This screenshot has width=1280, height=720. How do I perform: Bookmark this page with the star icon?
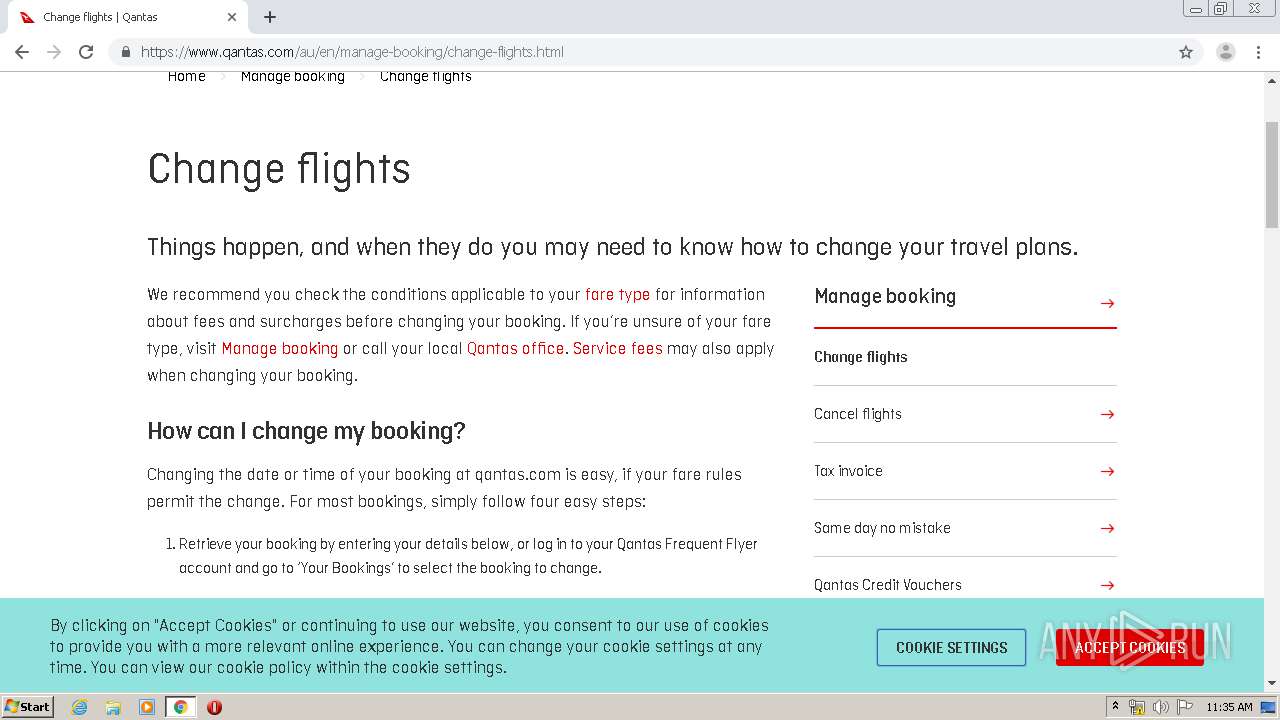[x=1186, y=52]
